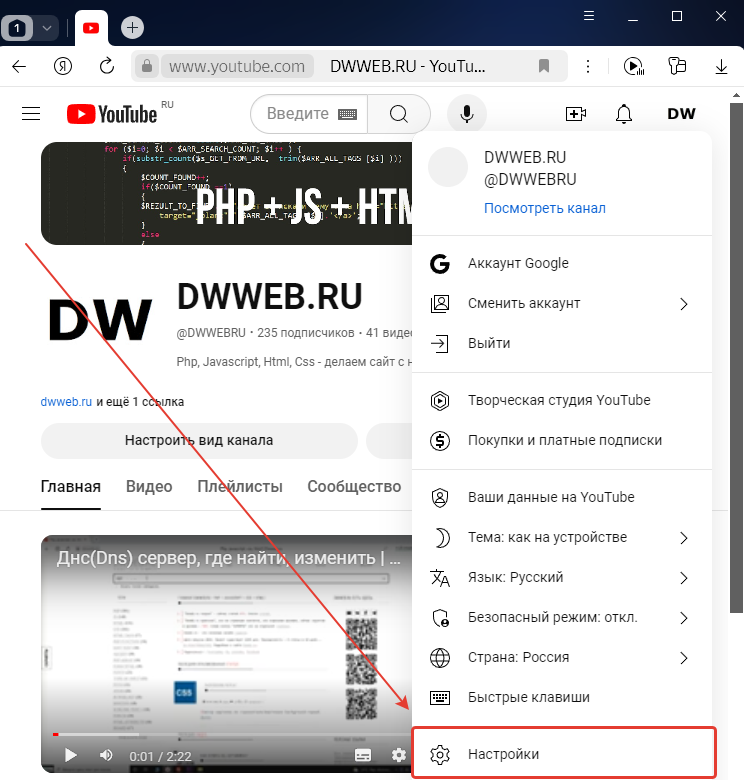Start voice search with the microphone

point(466,114)
